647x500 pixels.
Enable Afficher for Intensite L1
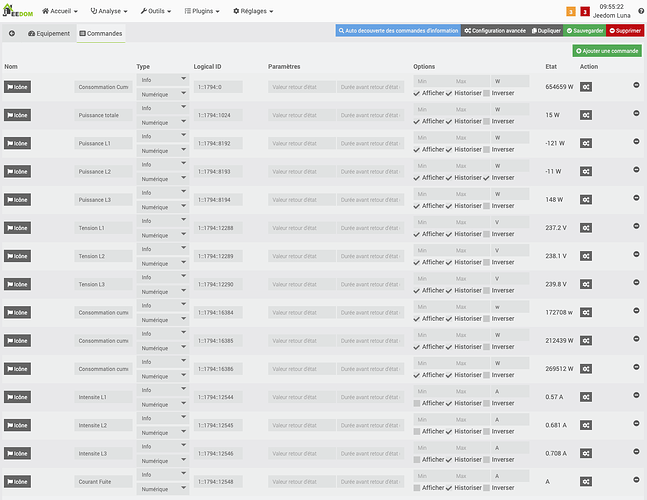click(x=417, y=403)
